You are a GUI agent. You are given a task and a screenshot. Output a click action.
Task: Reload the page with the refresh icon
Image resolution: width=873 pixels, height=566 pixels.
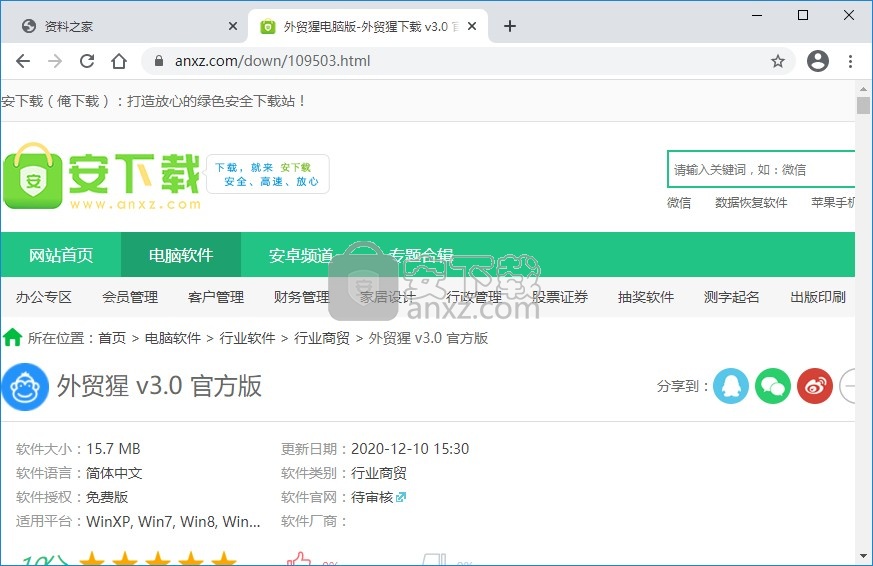tap(87, 61)
